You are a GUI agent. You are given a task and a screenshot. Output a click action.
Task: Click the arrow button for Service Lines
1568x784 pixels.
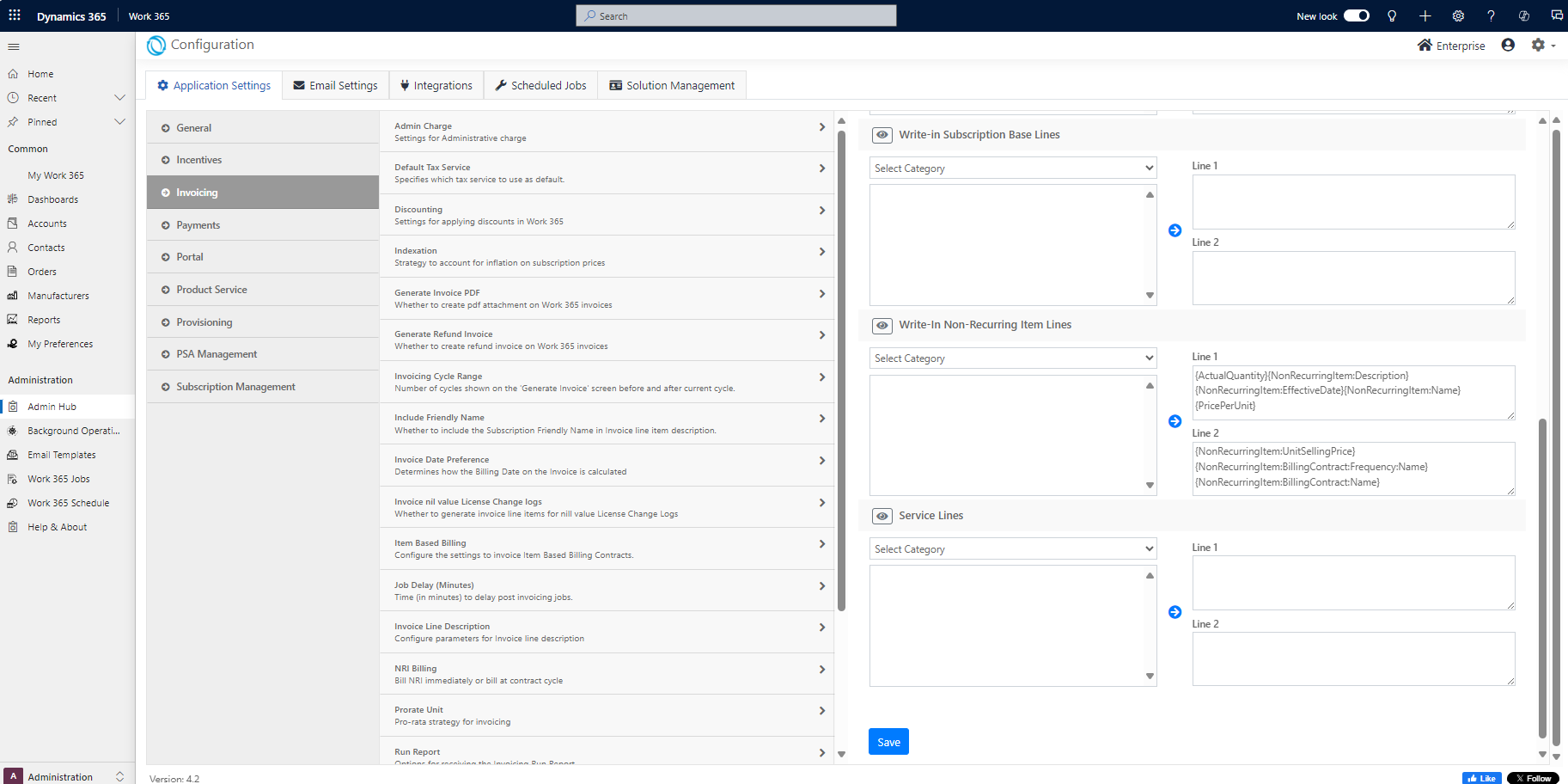(x=1175, y=612)
